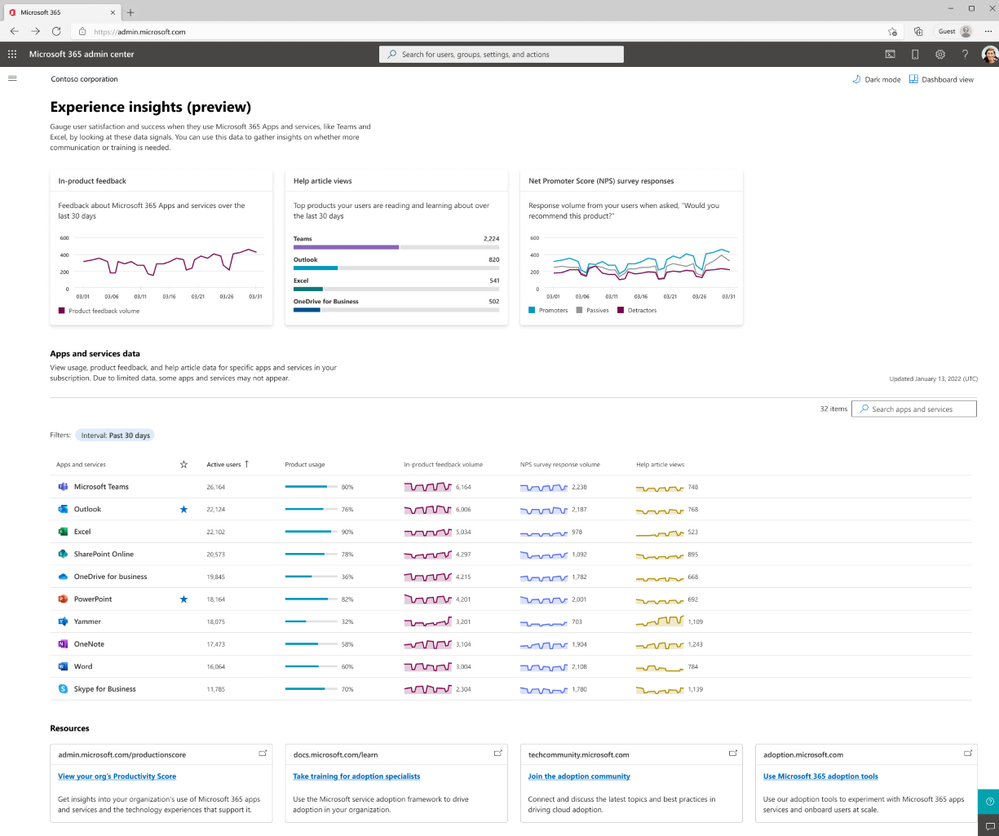Open the browser Guest profile button
The image size is (999, 836).
click(x=954, y=31)
